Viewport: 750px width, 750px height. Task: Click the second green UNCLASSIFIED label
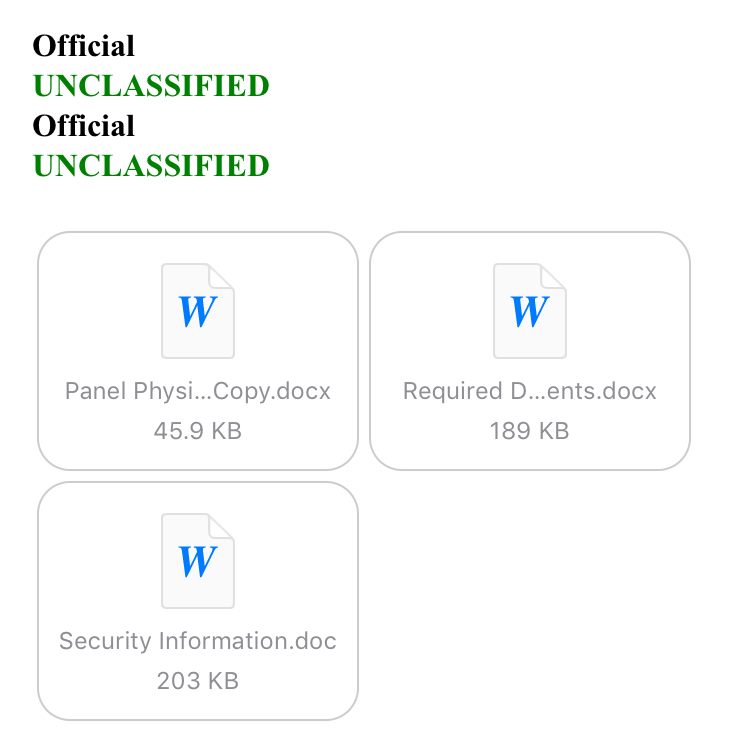(151, 166)
